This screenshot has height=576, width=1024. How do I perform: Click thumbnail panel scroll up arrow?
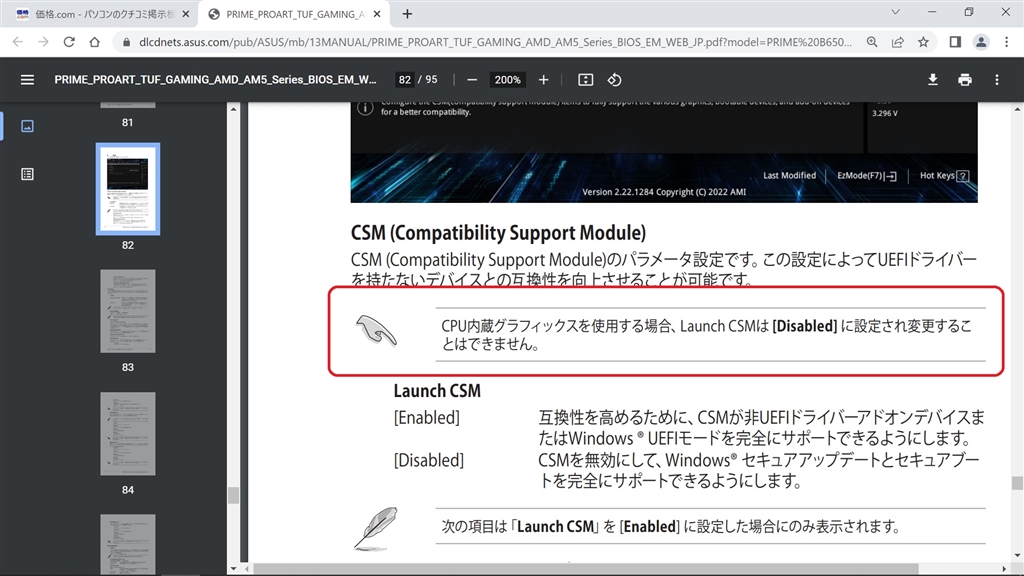coord(233,109)
